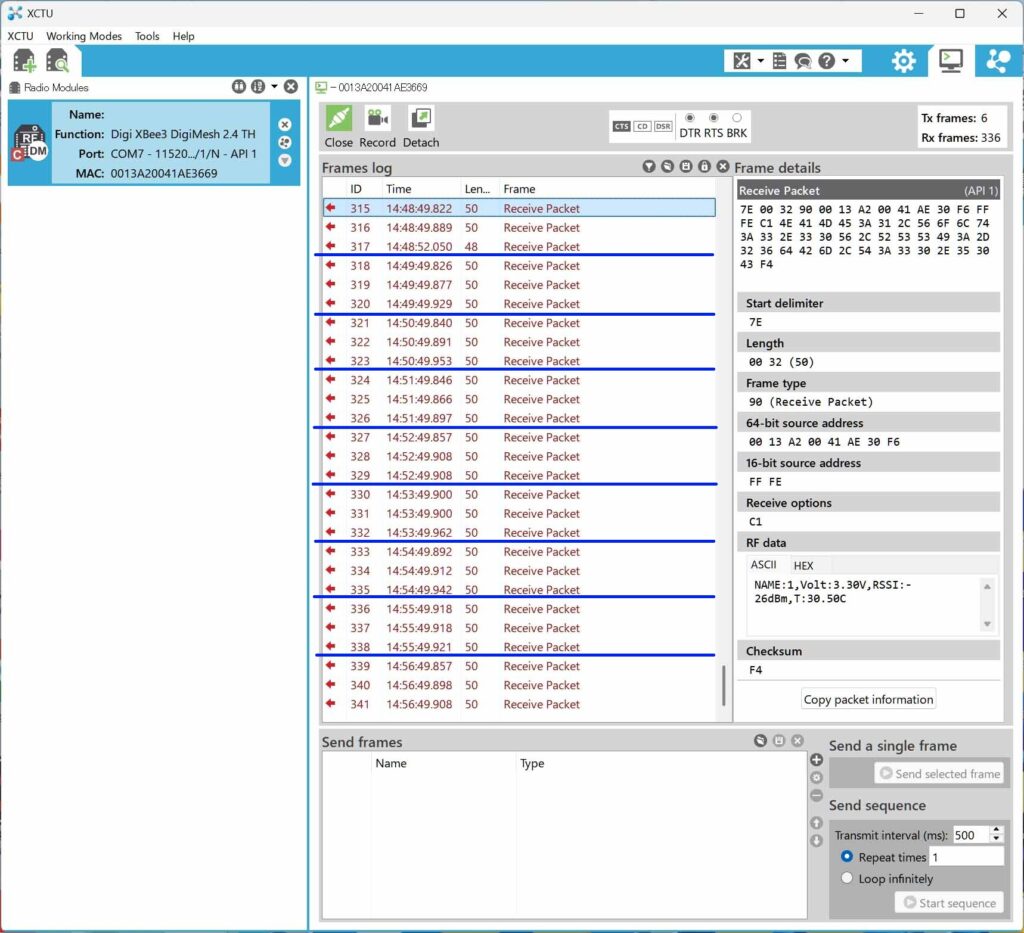Switch to Network working mode icon

point(998,61)
